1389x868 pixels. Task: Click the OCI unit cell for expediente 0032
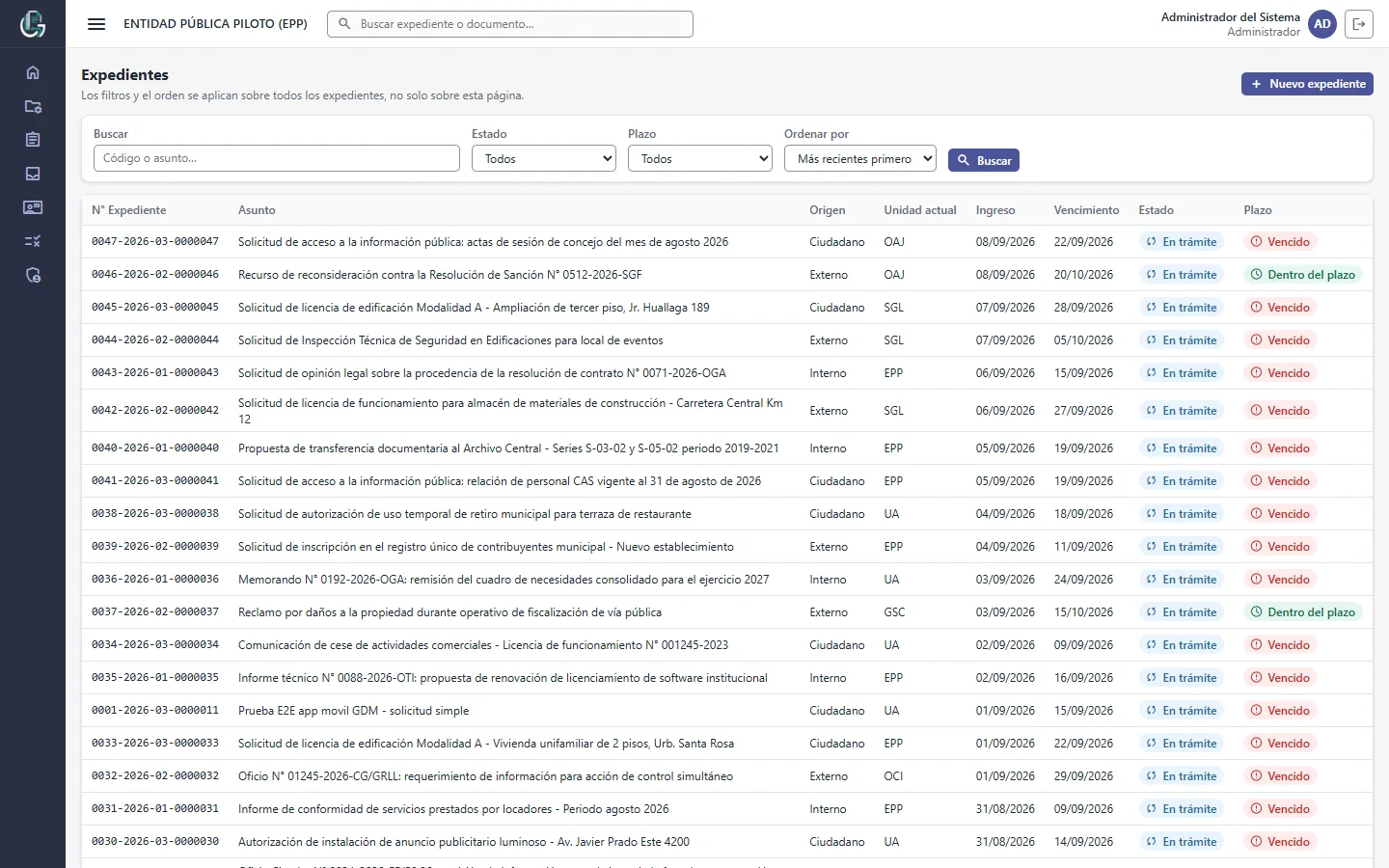click(894, 776)
